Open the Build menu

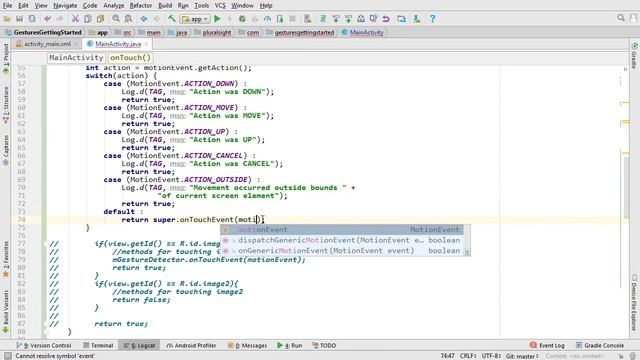point(165,5)
